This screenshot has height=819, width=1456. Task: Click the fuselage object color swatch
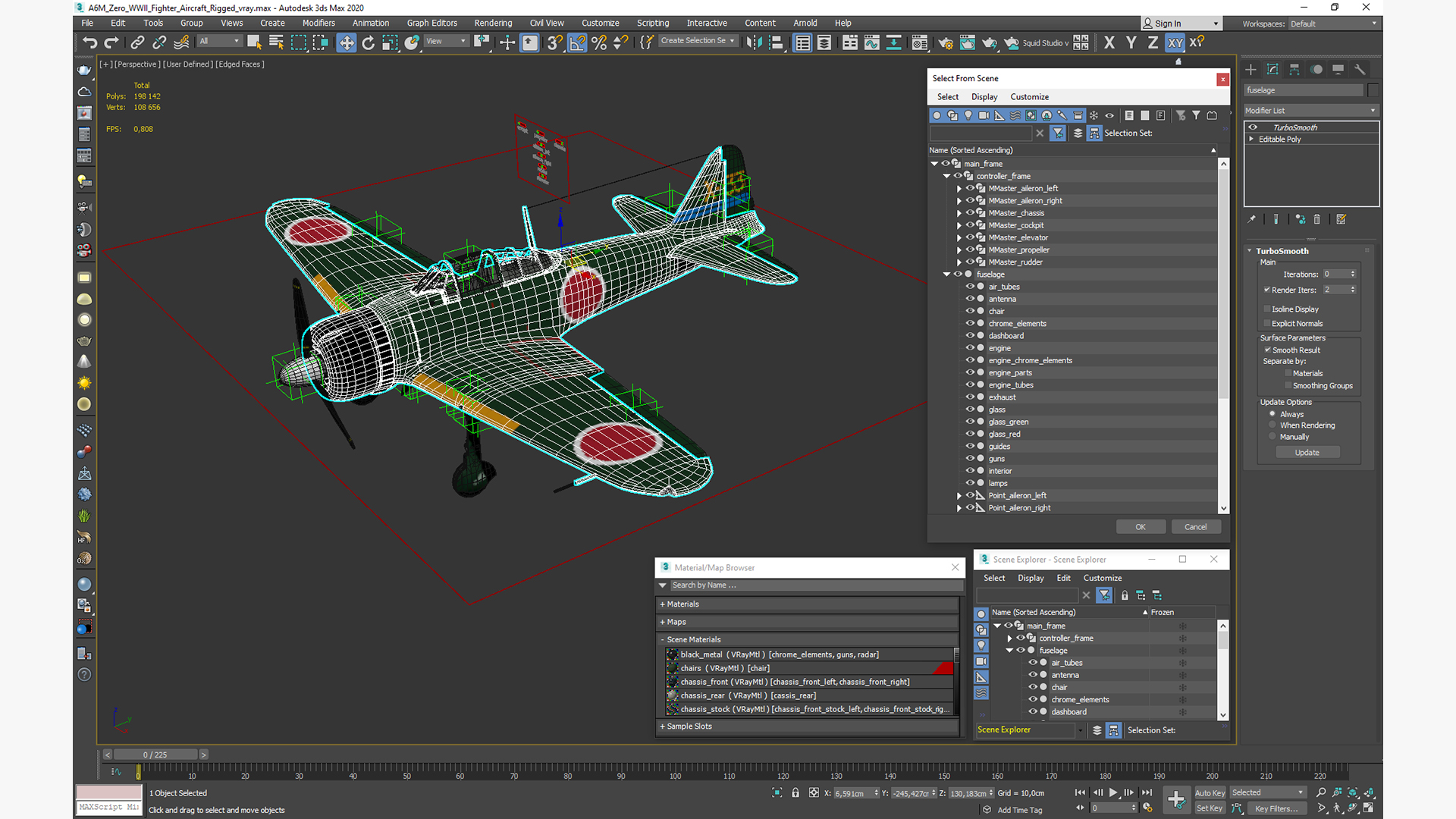click(1373, 90)
